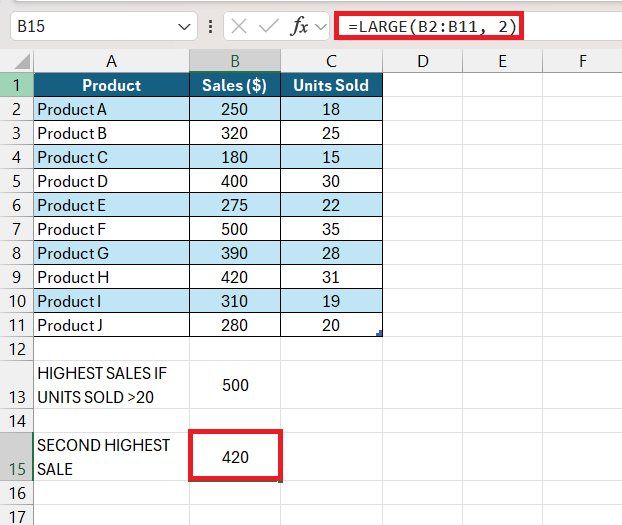The image size is (622, 525).
Task: Click the sales value 180
Action: tap(235, 157)
